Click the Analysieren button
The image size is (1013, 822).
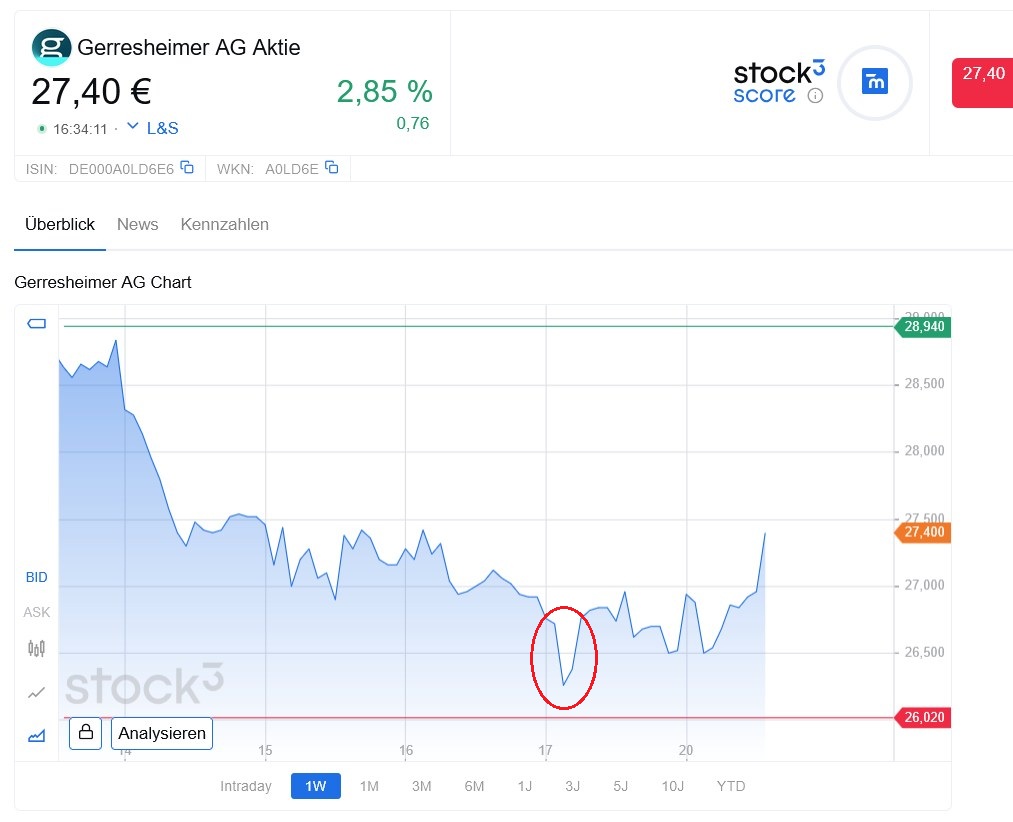162,733
